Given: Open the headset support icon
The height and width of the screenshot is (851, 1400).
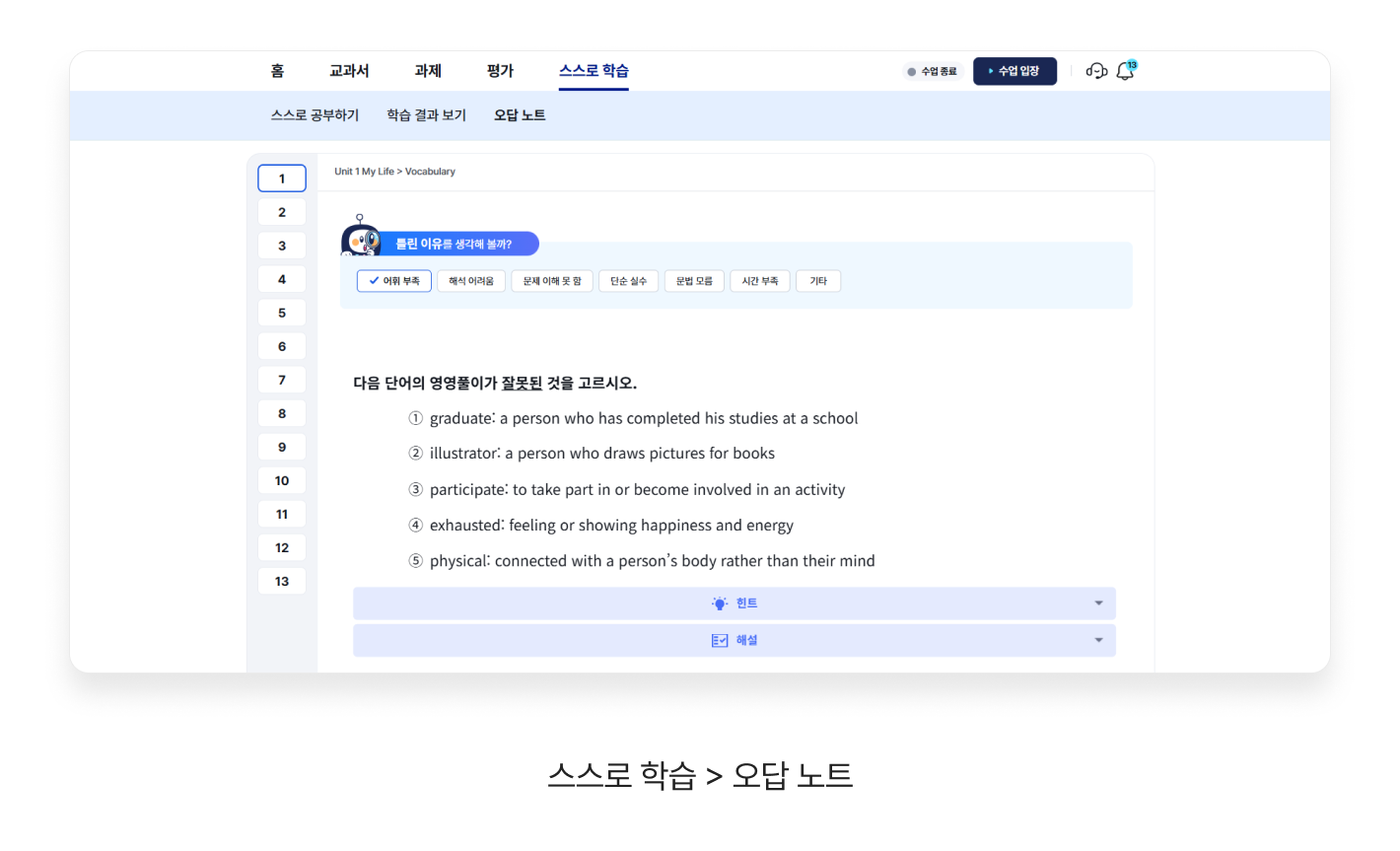Looking at the screenshot, I should pyautogui.click(x=1096, y=71).
